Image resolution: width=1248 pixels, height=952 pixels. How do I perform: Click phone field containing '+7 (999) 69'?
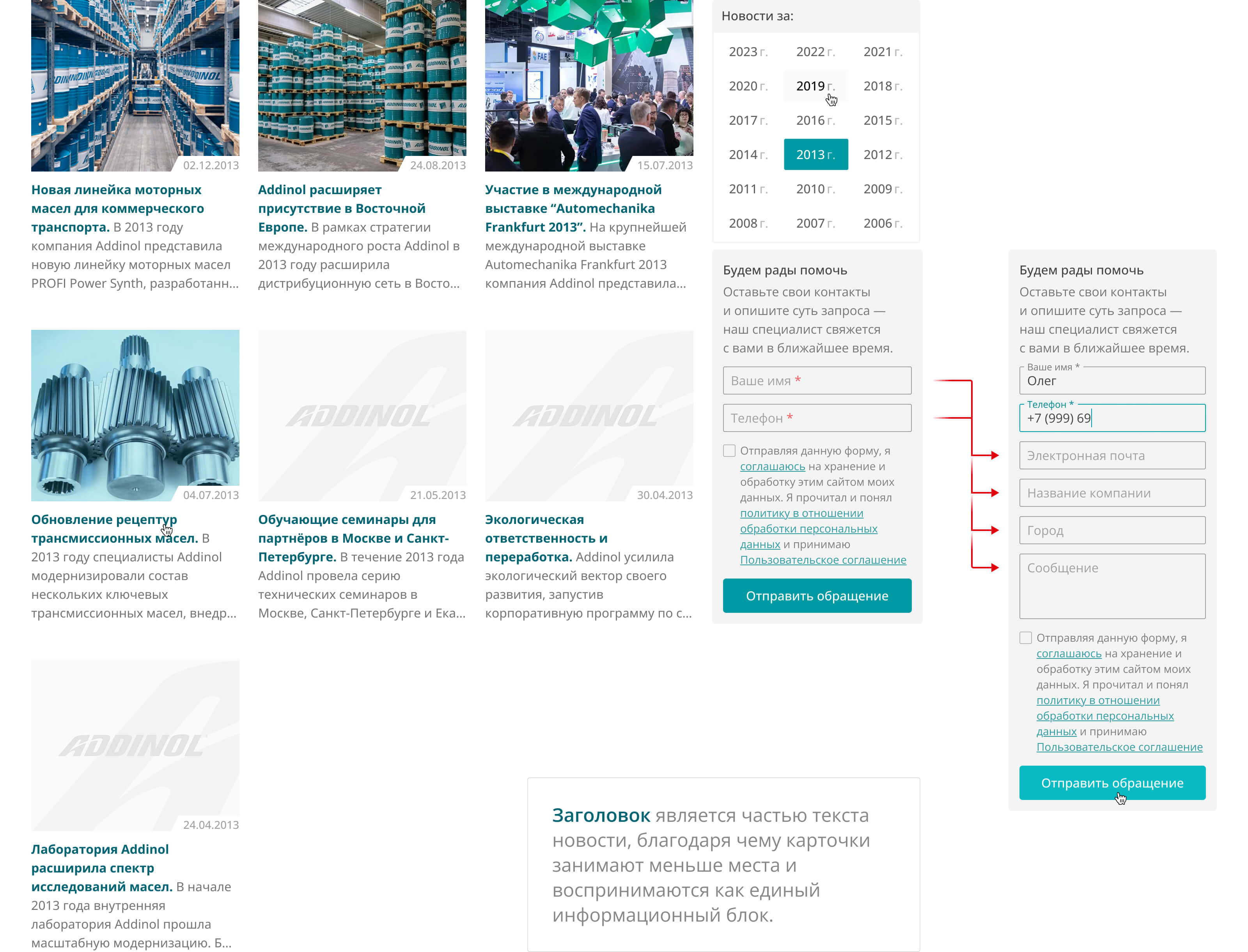1112,418
